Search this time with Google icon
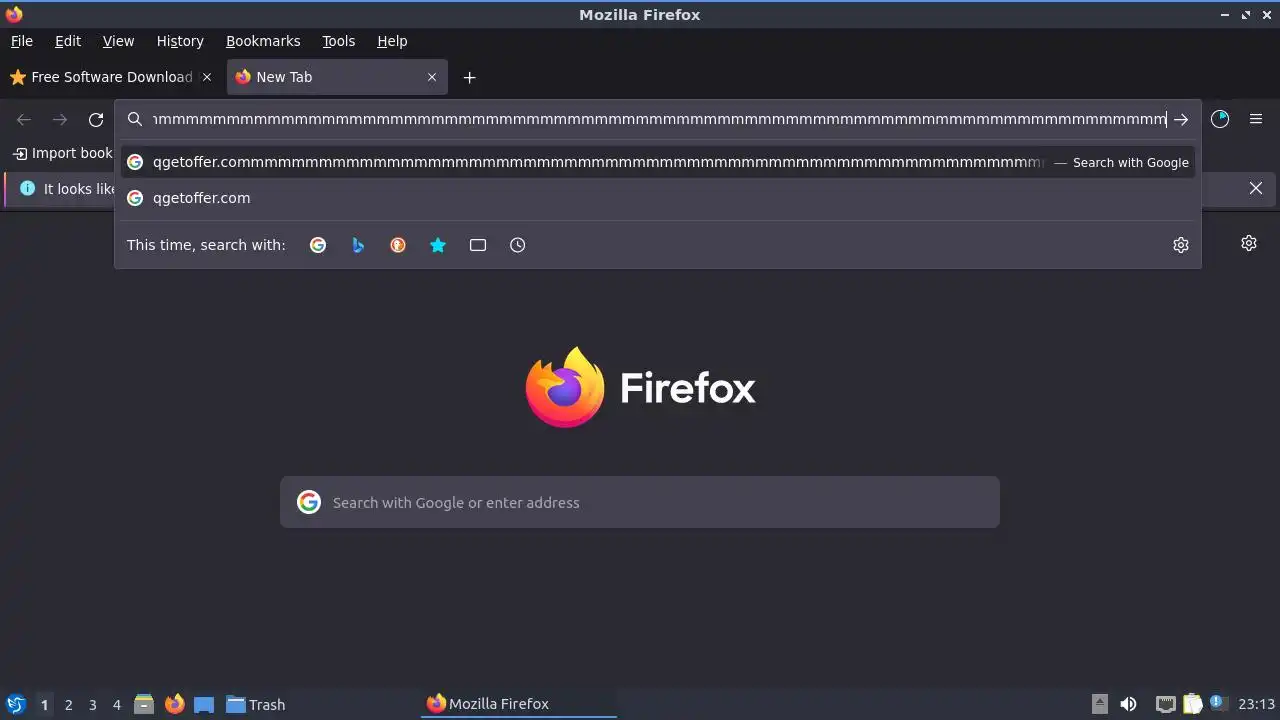 [318, 245]
